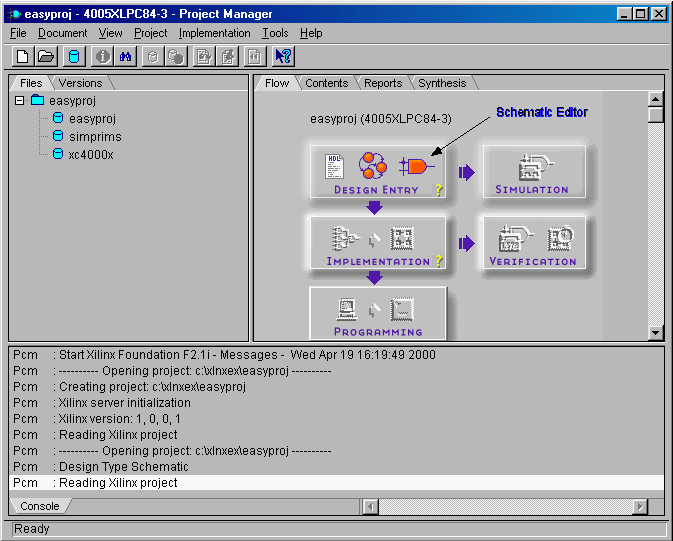The width and height of the screenshot is (673, 541).
Task: Open the HDL Editor document icon
Action: [335, 166]
